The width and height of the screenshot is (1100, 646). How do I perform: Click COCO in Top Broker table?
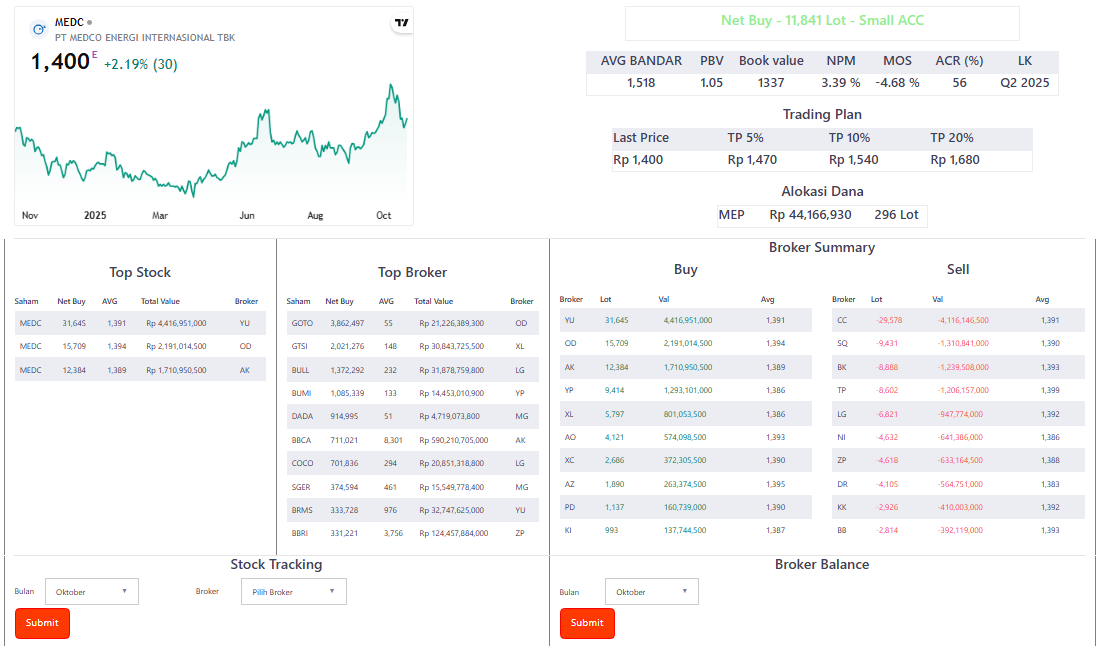point(302,464)
